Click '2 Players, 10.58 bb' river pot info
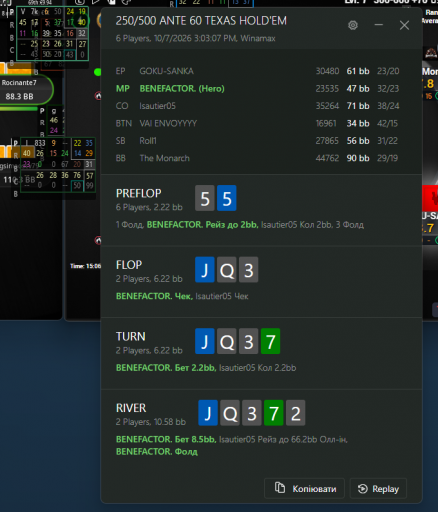The width and height of the screenshot is (438, 512). tap(151, 422)
